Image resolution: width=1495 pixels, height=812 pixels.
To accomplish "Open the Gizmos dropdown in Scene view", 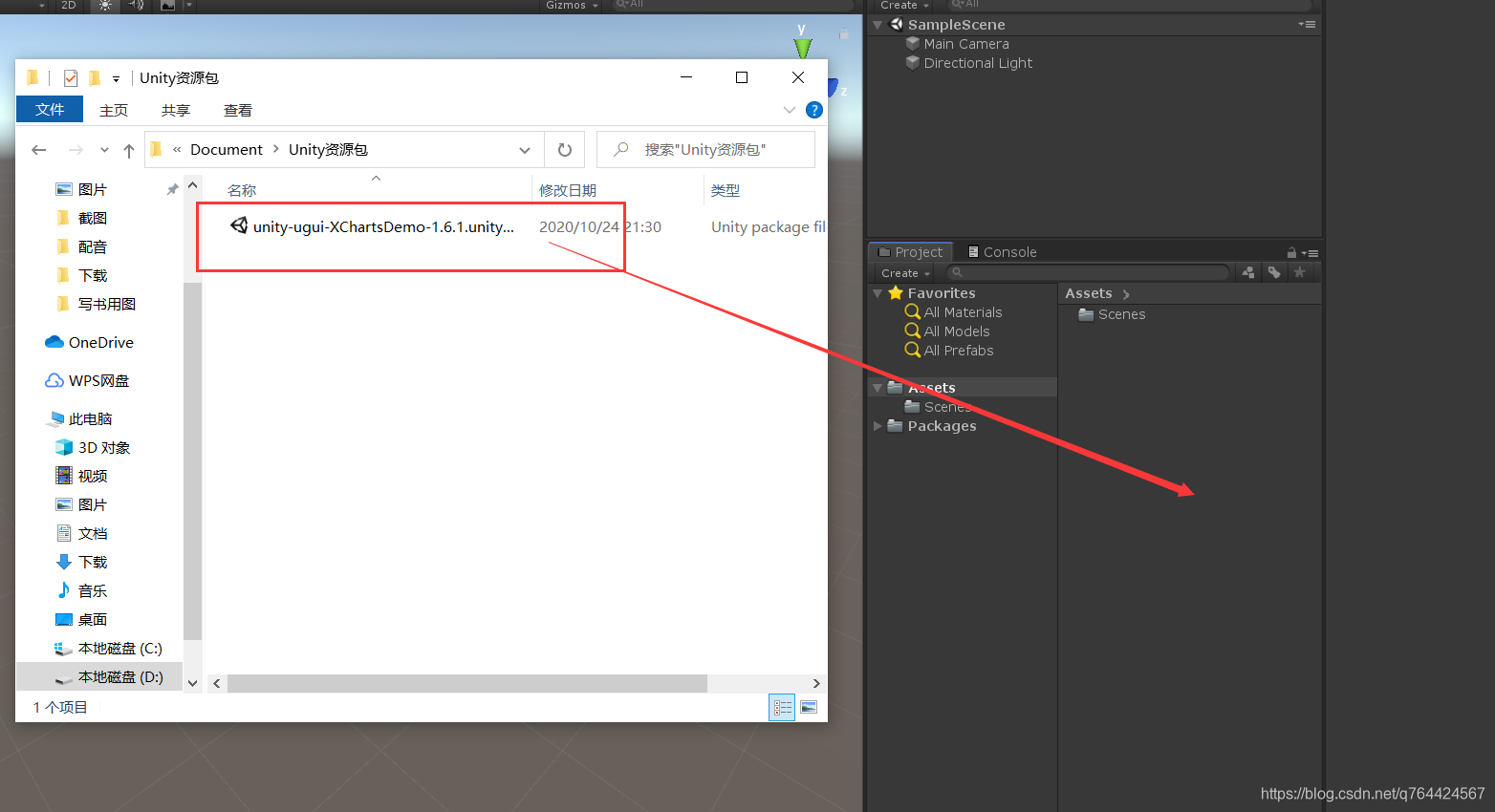I will click(572, 5).
